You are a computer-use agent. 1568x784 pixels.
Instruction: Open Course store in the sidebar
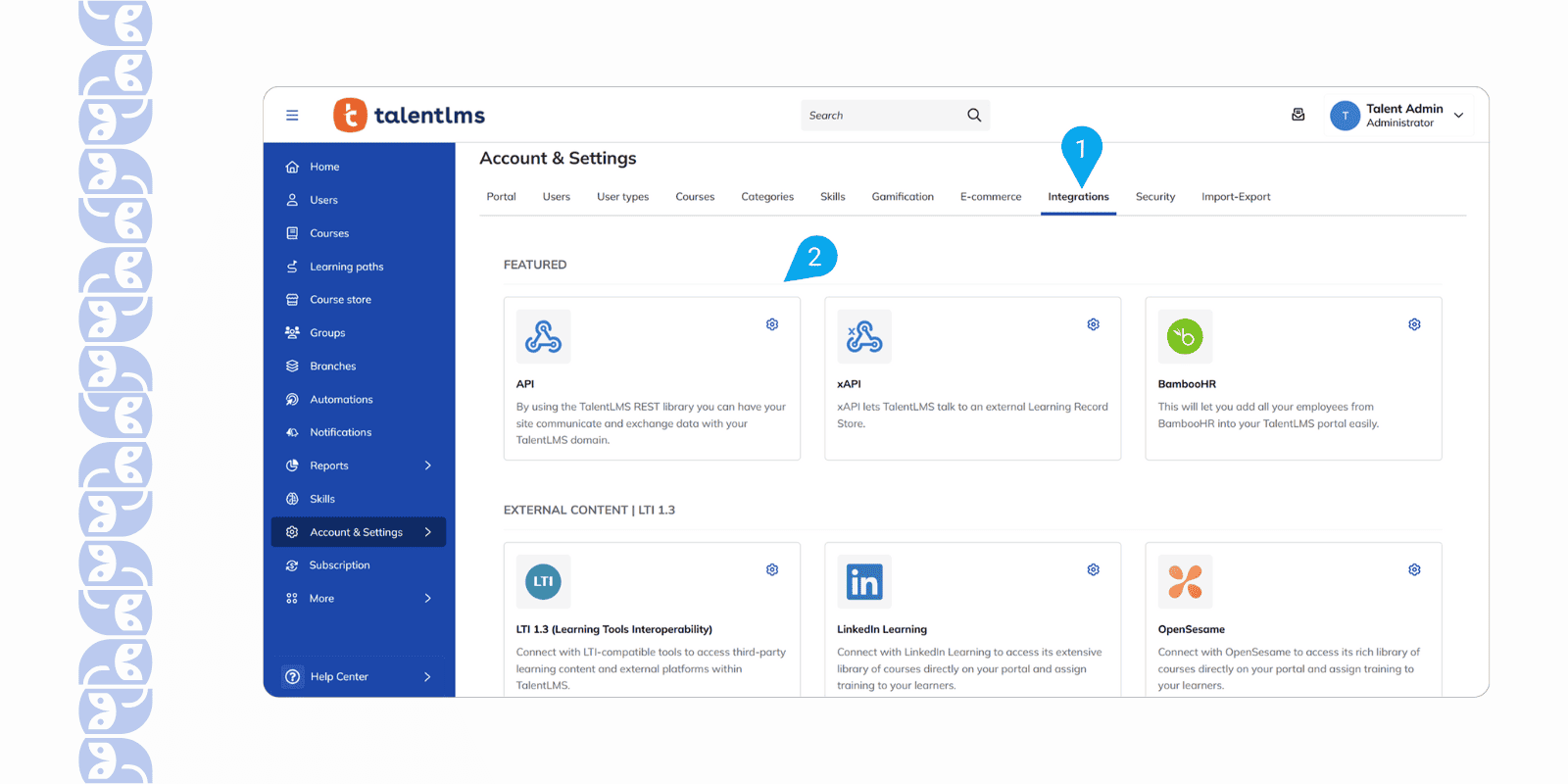pos(340,300)
